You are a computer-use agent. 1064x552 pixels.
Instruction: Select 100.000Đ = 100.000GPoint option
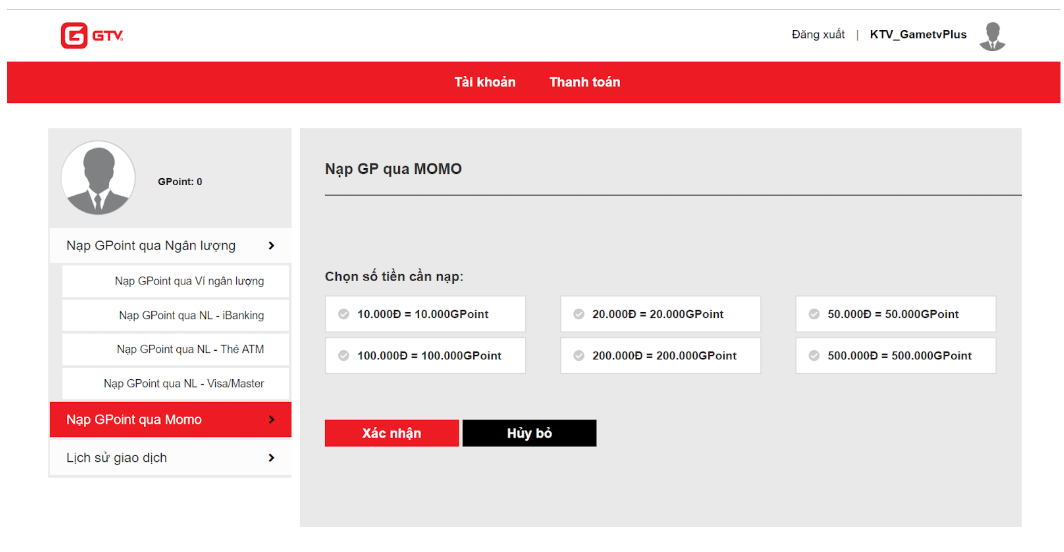(425, 356)
